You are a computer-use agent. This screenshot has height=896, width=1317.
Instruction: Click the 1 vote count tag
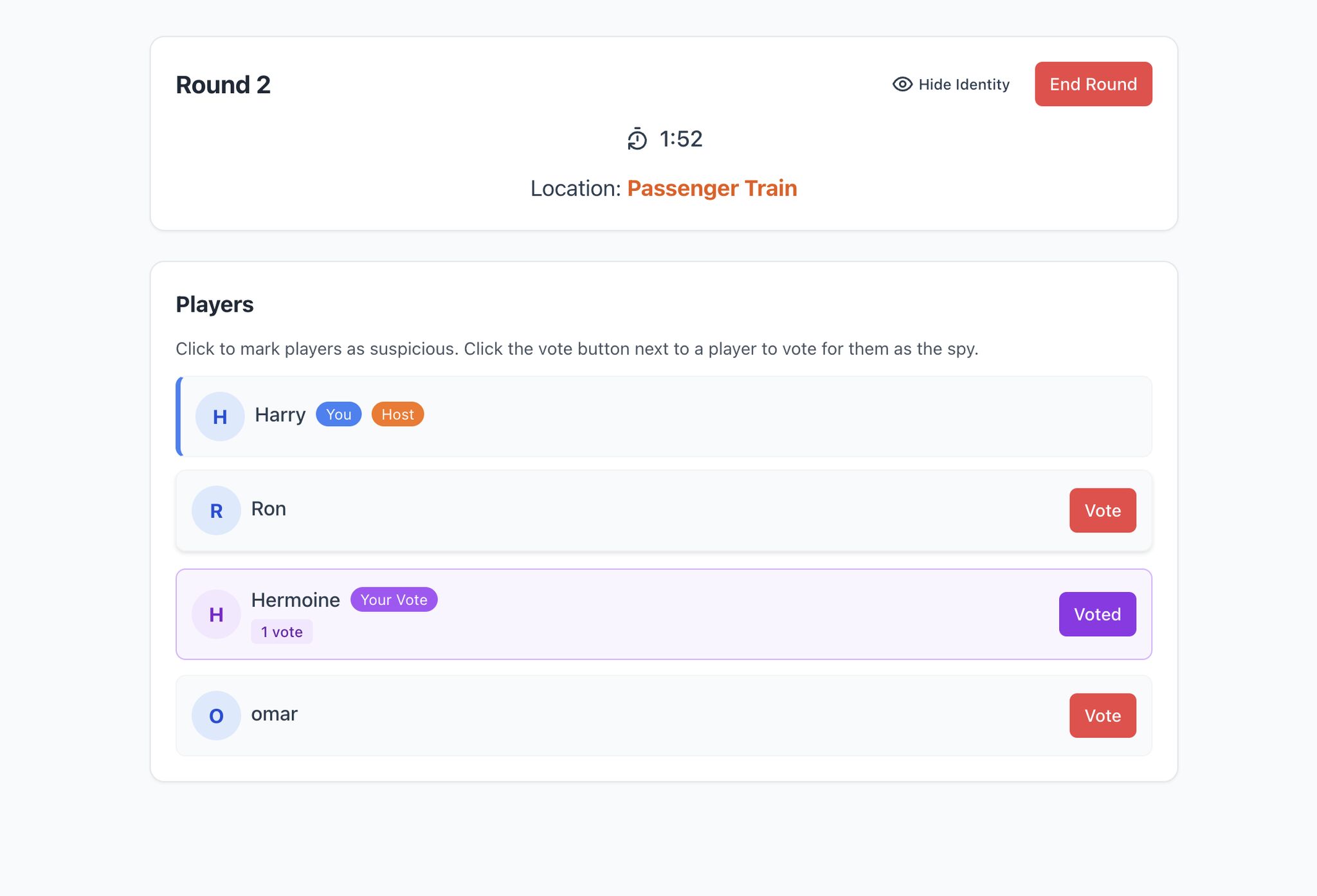(282, 632)
